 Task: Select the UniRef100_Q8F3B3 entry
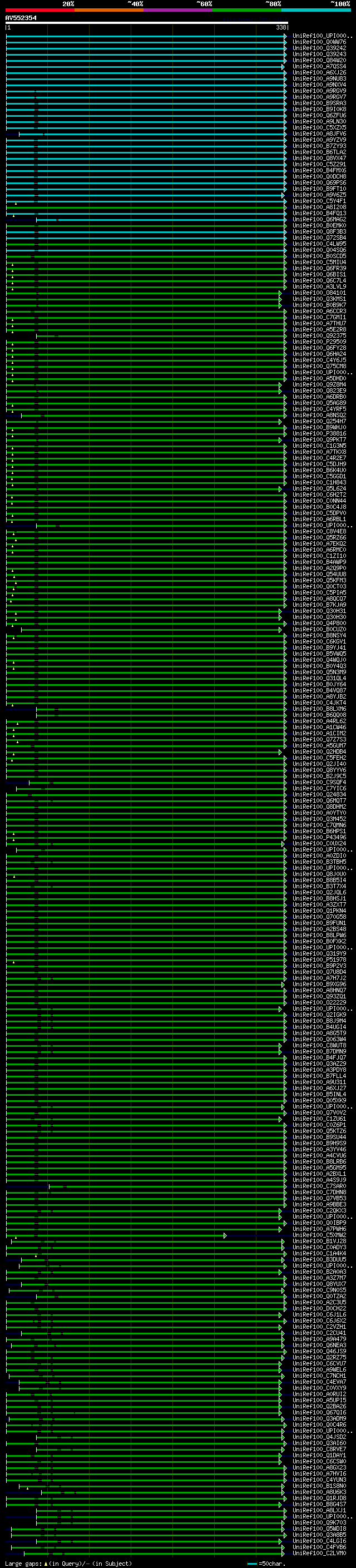pos(319,232)
